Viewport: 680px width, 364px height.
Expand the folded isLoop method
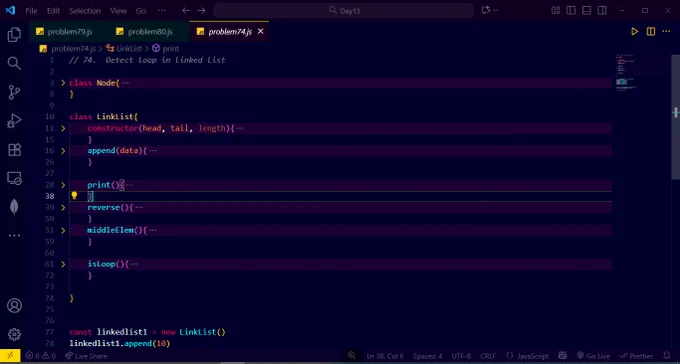click(63, 264)
